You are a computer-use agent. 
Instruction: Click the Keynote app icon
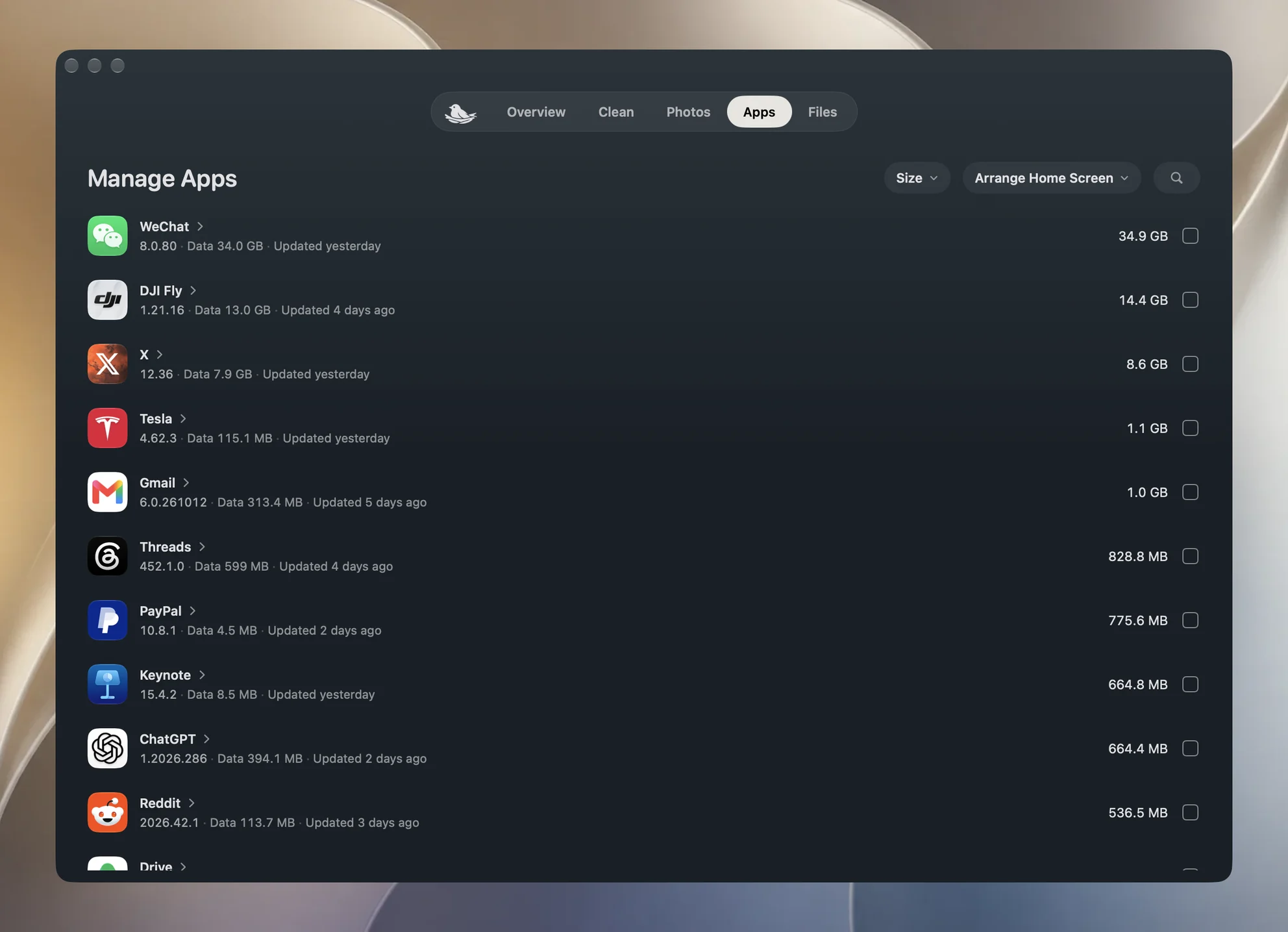coord(108,685)
